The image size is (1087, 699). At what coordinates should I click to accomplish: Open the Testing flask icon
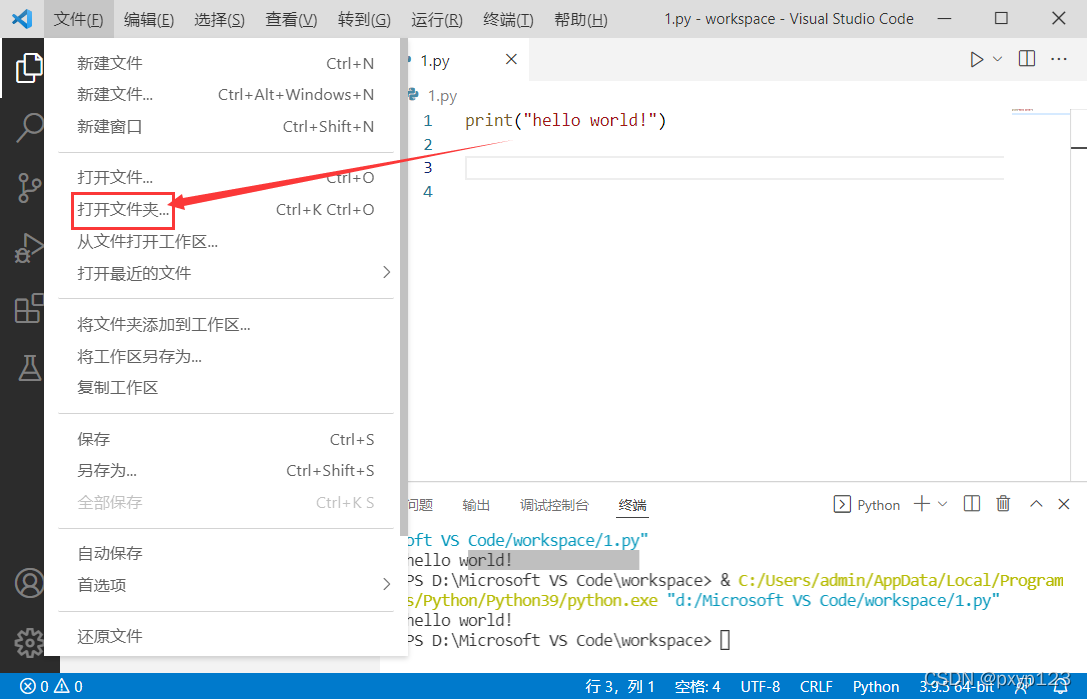coord(29,368)
